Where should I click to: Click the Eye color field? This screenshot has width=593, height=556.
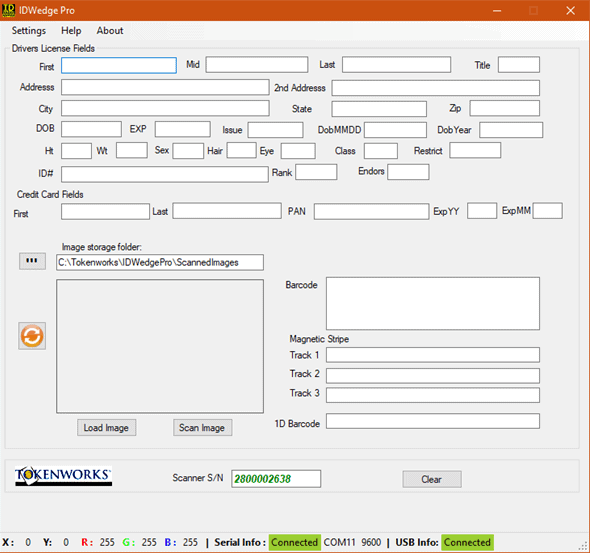click(298, 151)
